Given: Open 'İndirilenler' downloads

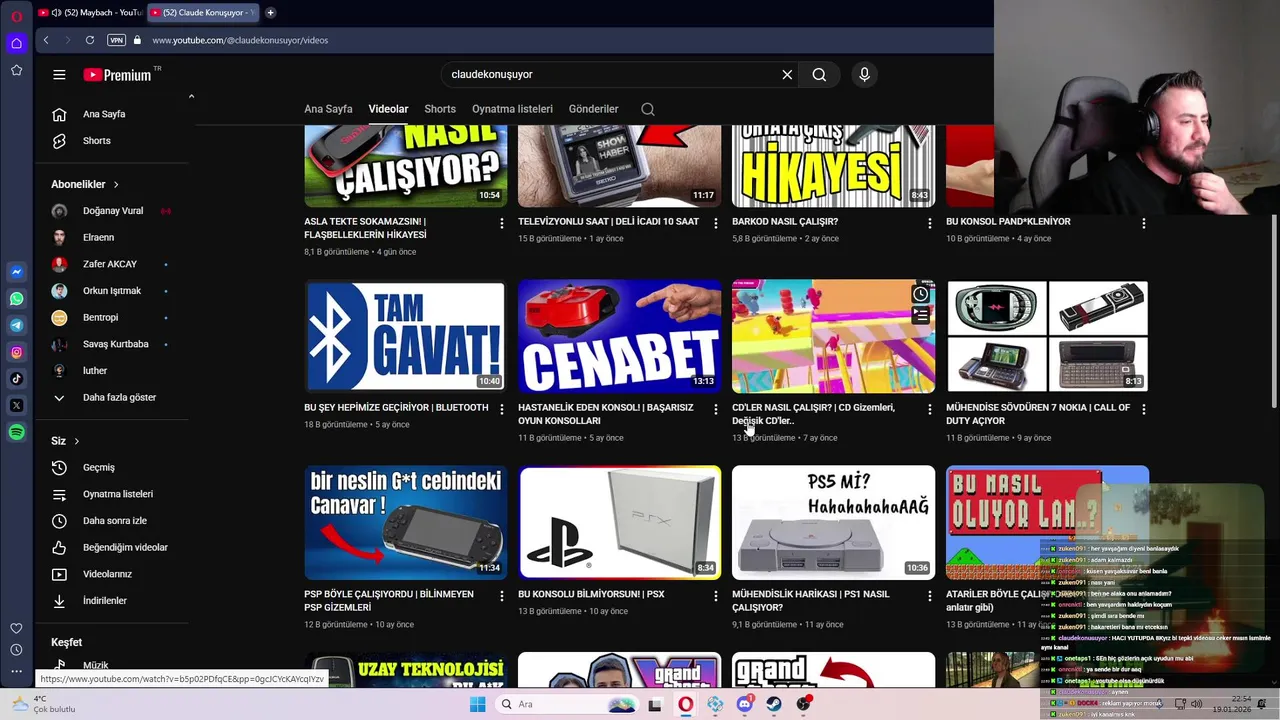Looking at the screenshot, I should pyautogui.click(x=105, y=601).
